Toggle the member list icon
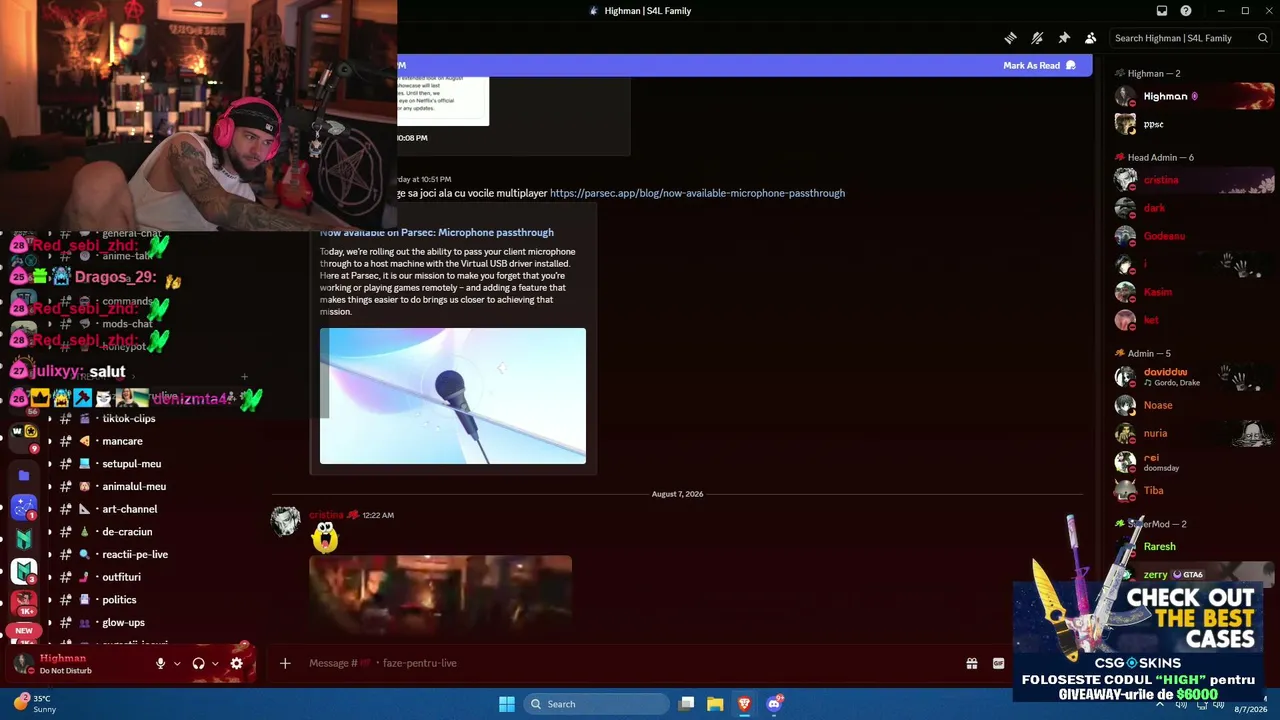 [x=1090, y=38]
